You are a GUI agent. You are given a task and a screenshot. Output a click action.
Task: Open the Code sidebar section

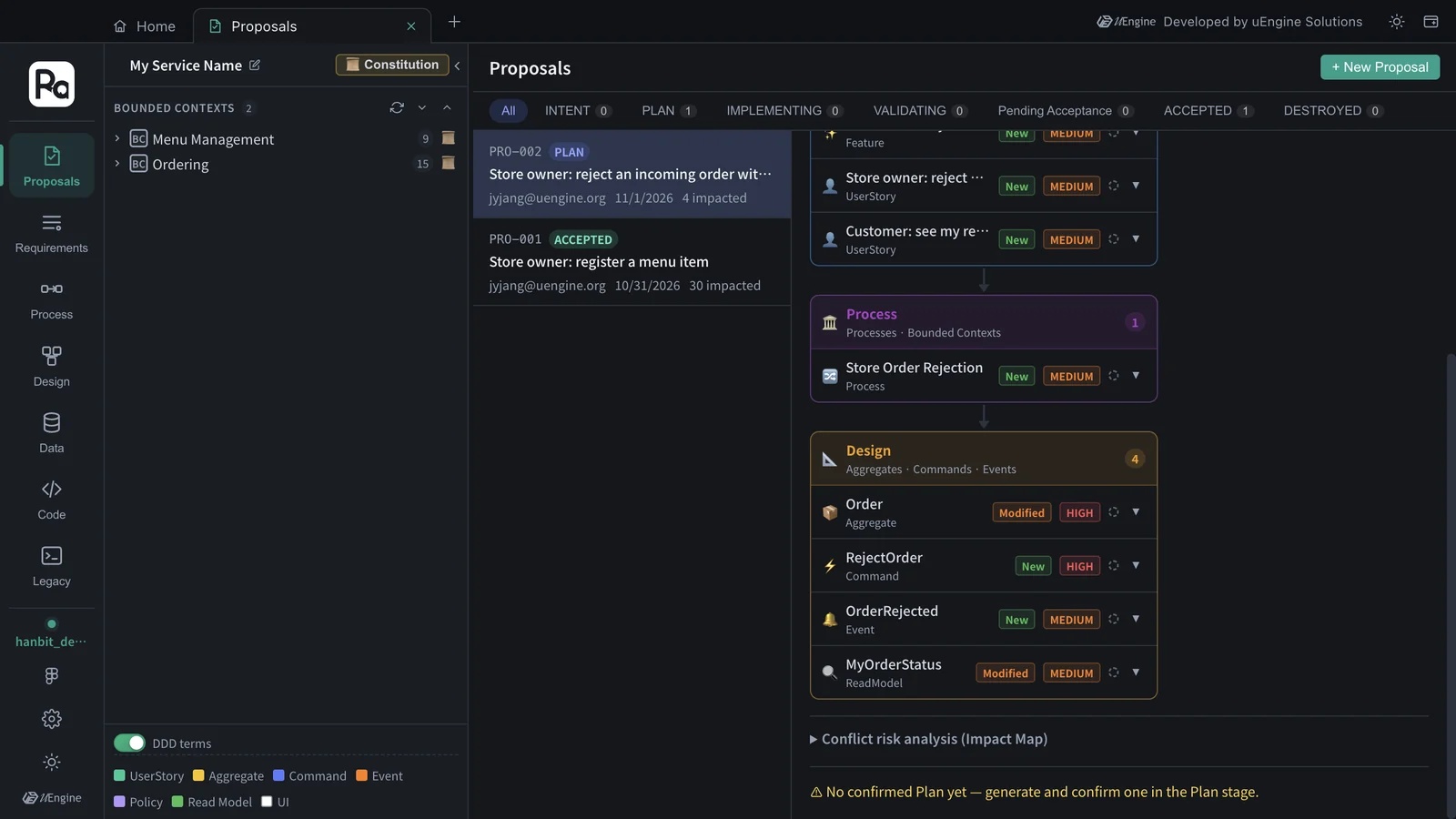[x=52, y=500]
